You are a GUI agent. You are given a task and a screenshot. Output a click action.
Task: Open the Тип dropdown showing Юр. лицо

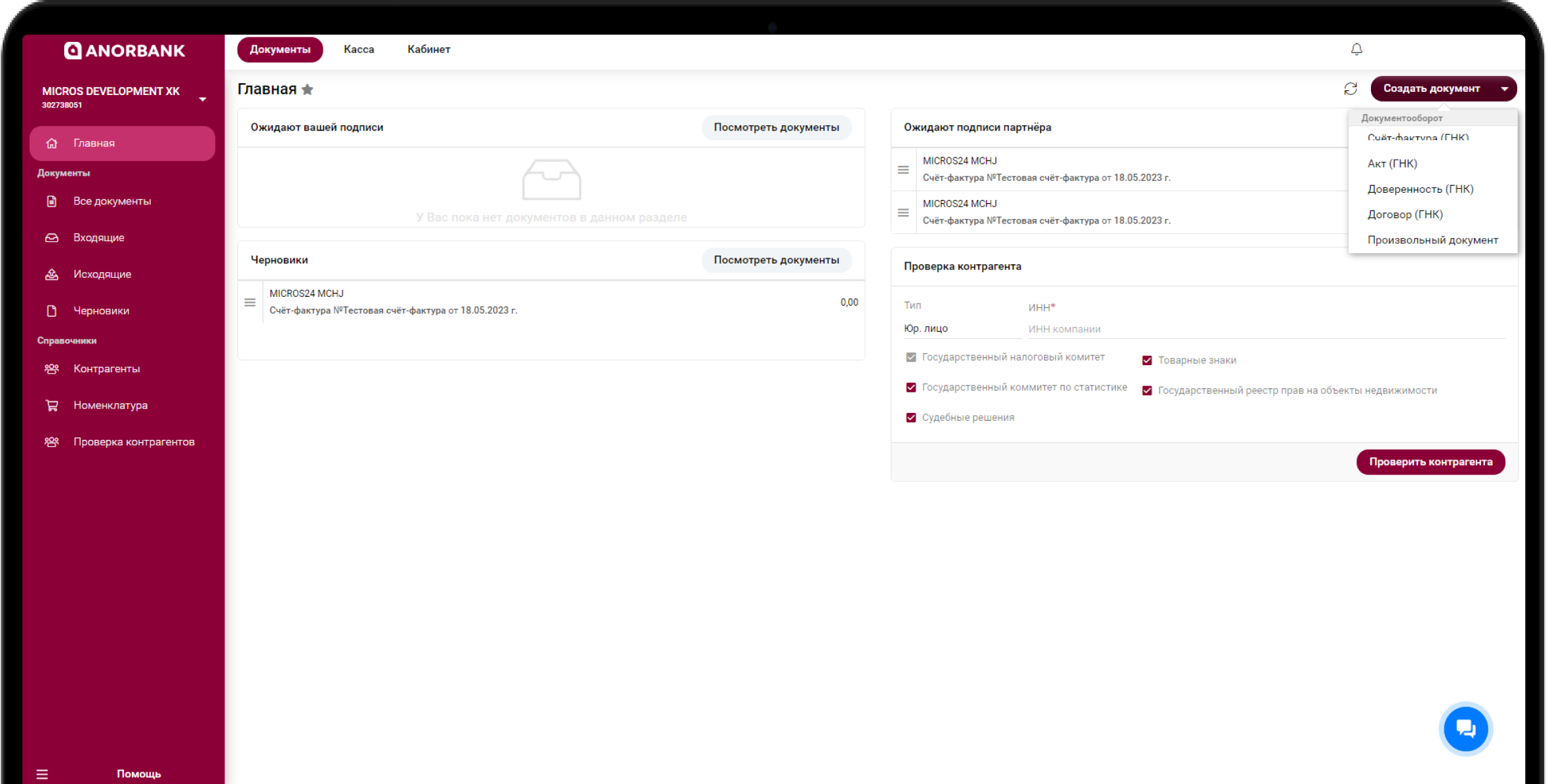click(x=962, y=328)
